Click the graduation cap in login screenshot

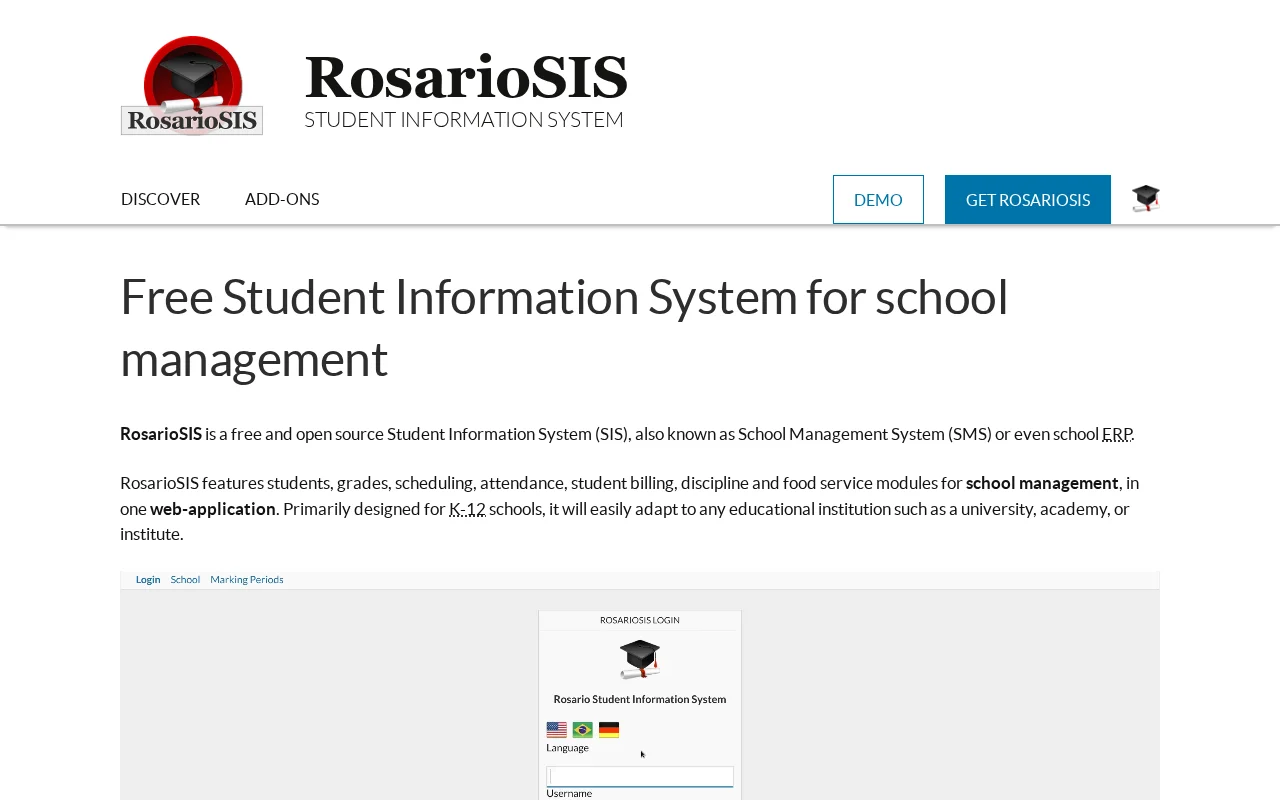[x=640, y=659]
